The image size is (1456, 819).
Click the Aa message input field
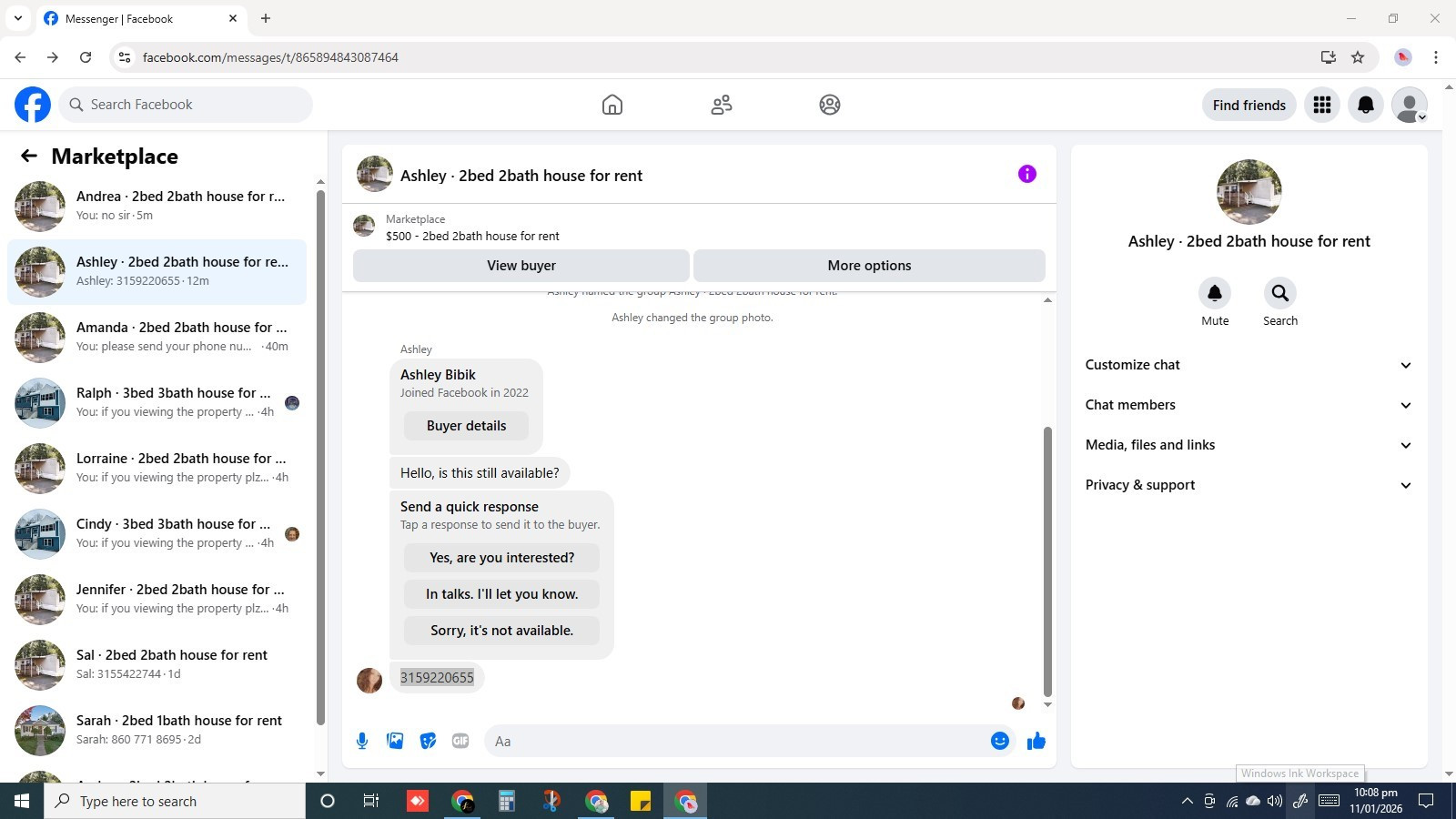[737, 741]
